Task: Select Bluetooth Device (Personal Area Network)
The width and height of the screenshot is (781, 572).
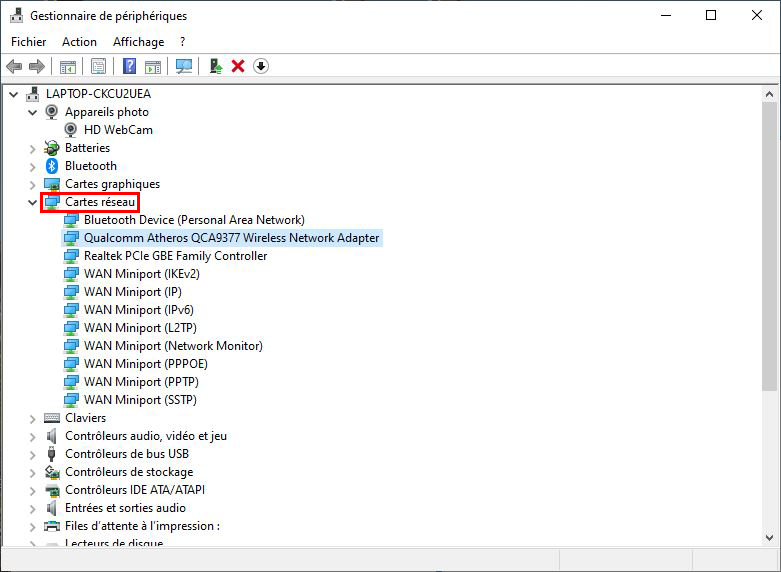Action: (194, 220)
